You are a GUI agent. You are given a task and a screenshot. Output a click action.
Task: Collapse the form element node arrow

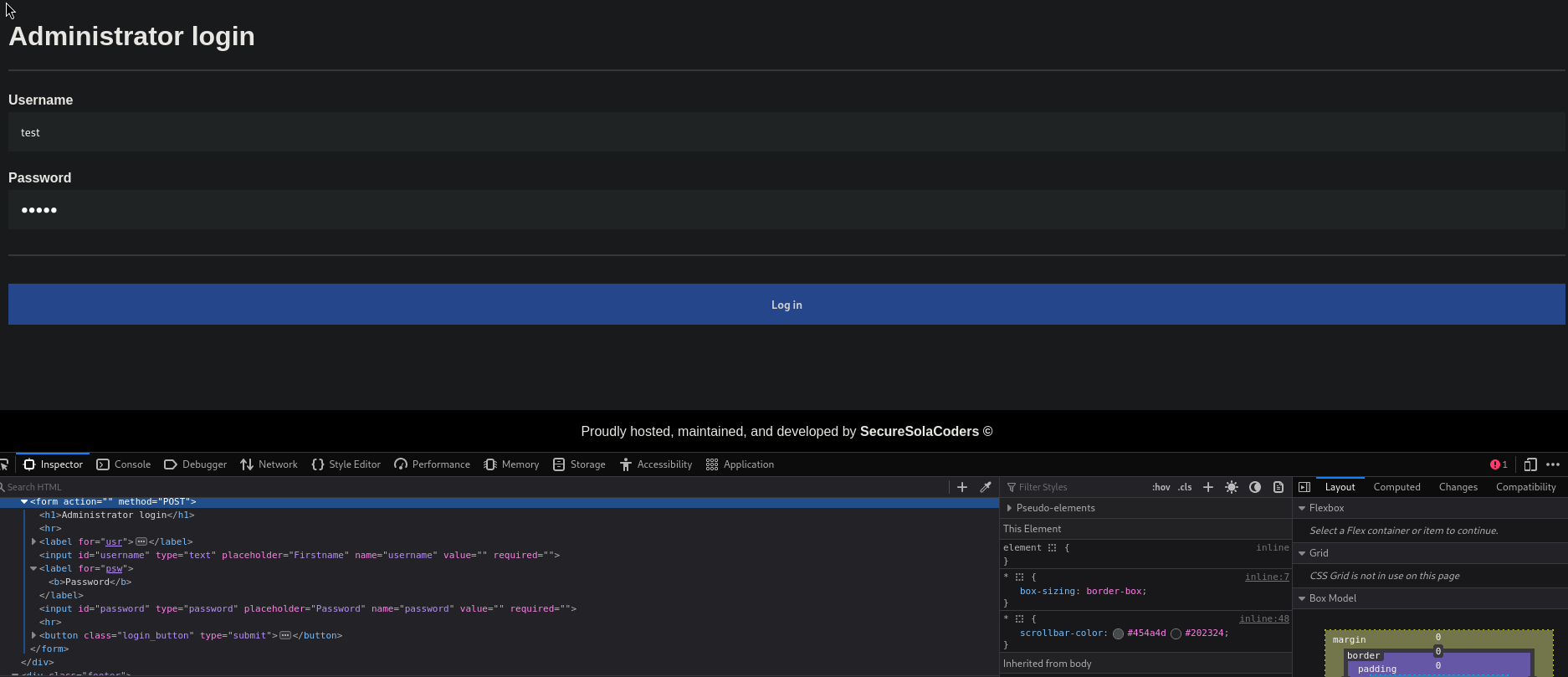pyautogui.click(x=24, y=501)
